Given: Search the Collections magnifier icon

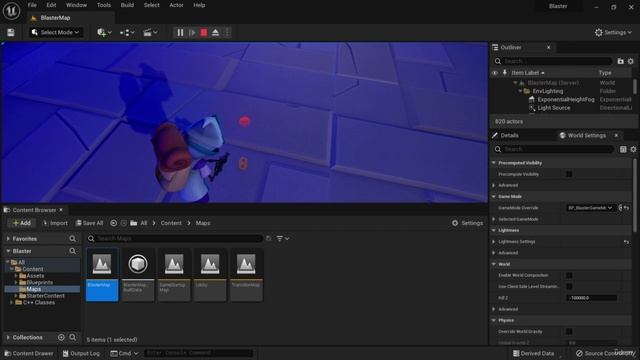Looking at the screenshot, I should coord(73,338).
